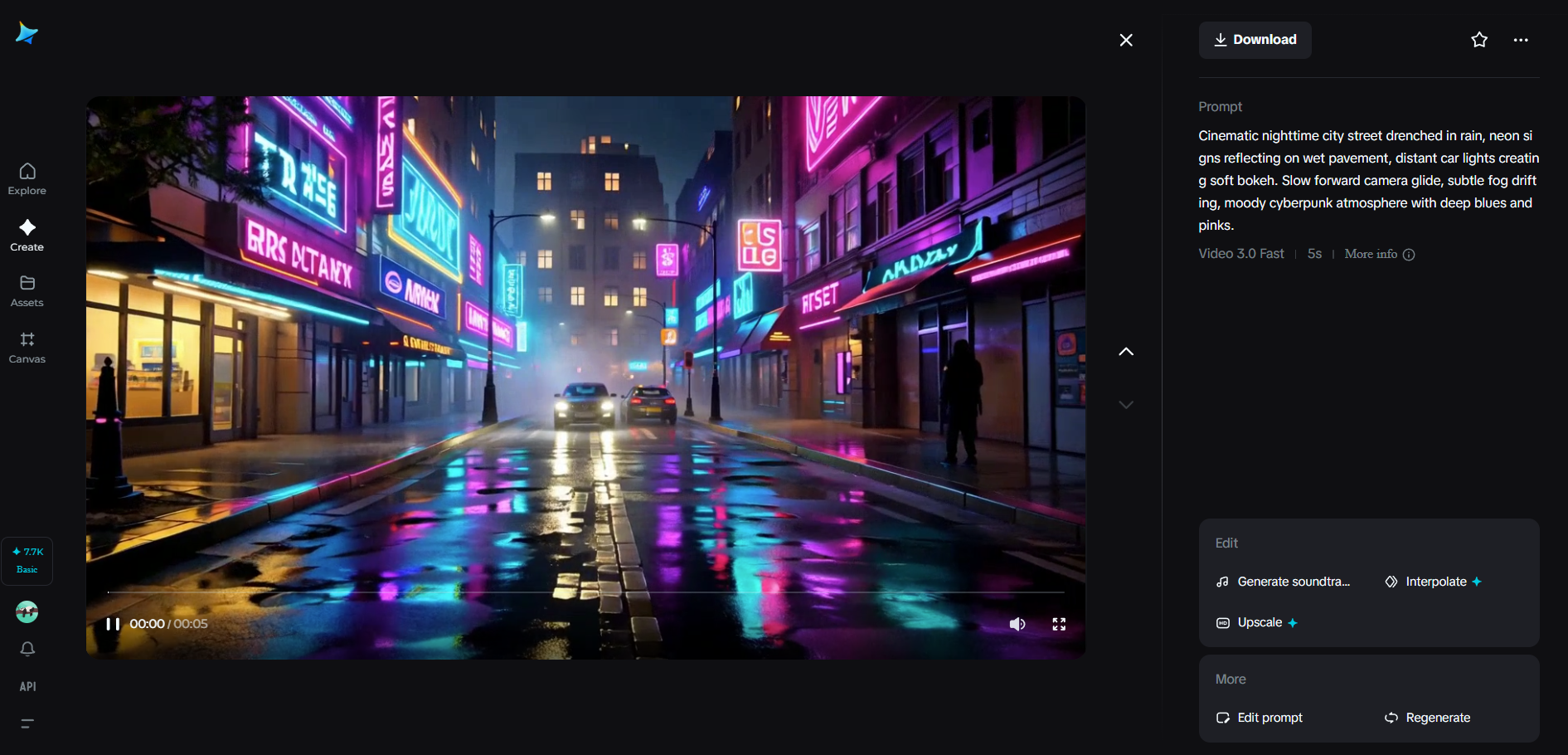Collapse the left sidebar
Viewport: 1568px width, 755px height.
27,723
